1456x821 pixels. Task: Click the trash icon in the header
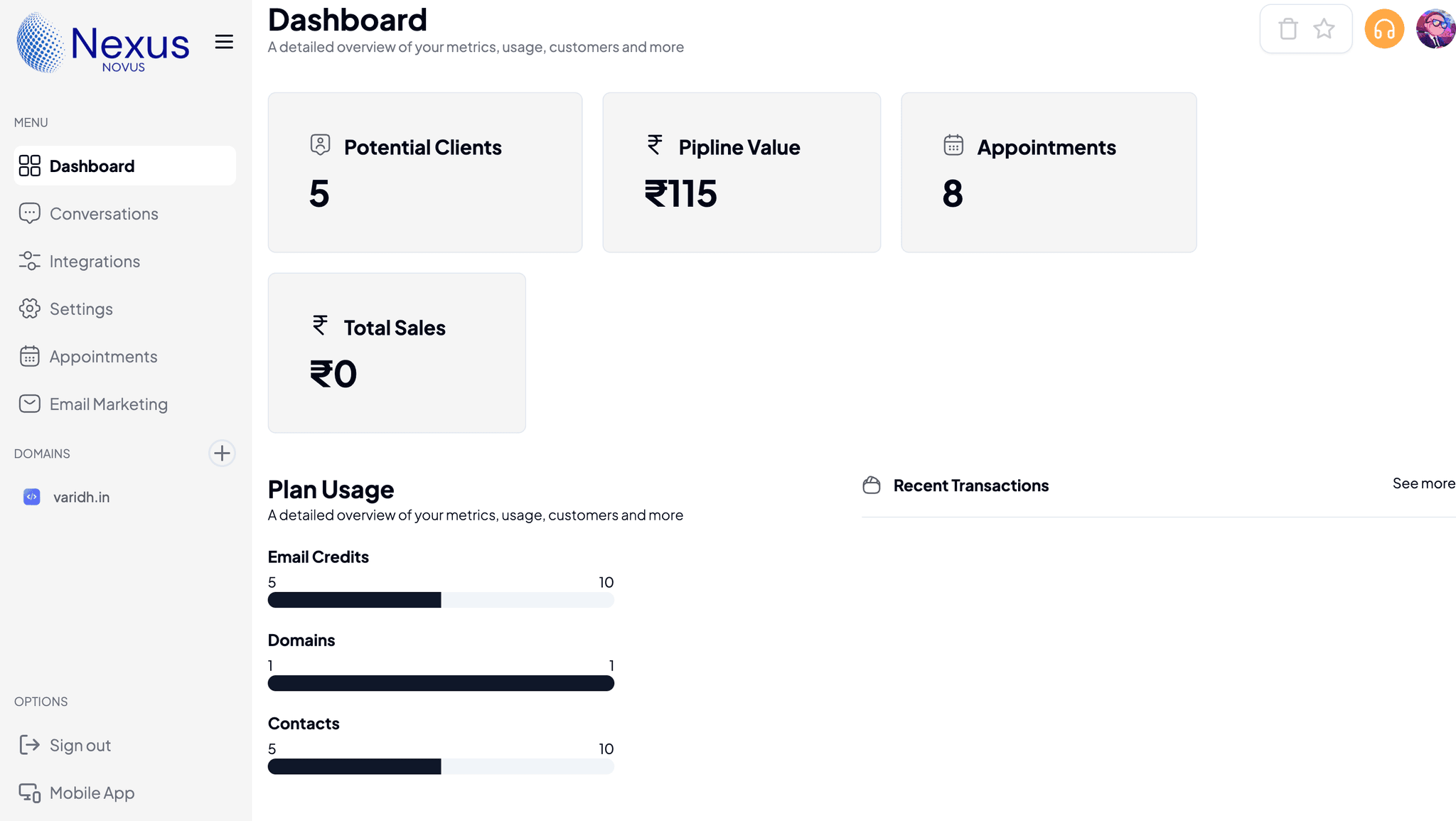point(1288,29)
